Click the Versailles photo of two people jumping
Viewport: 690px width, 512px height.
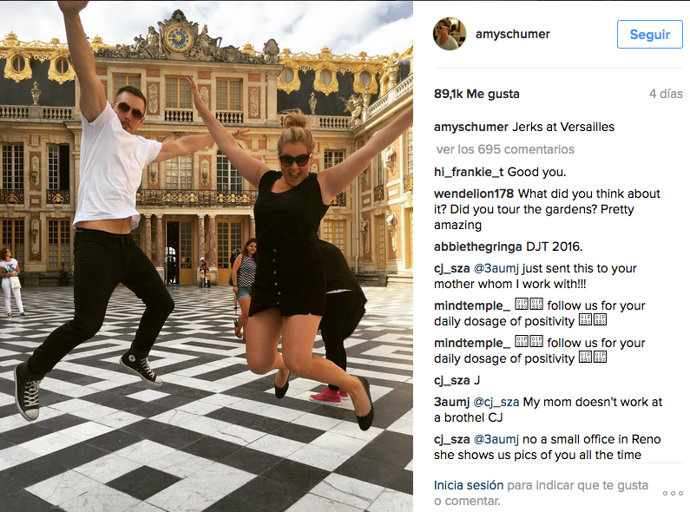pos(206,256)
